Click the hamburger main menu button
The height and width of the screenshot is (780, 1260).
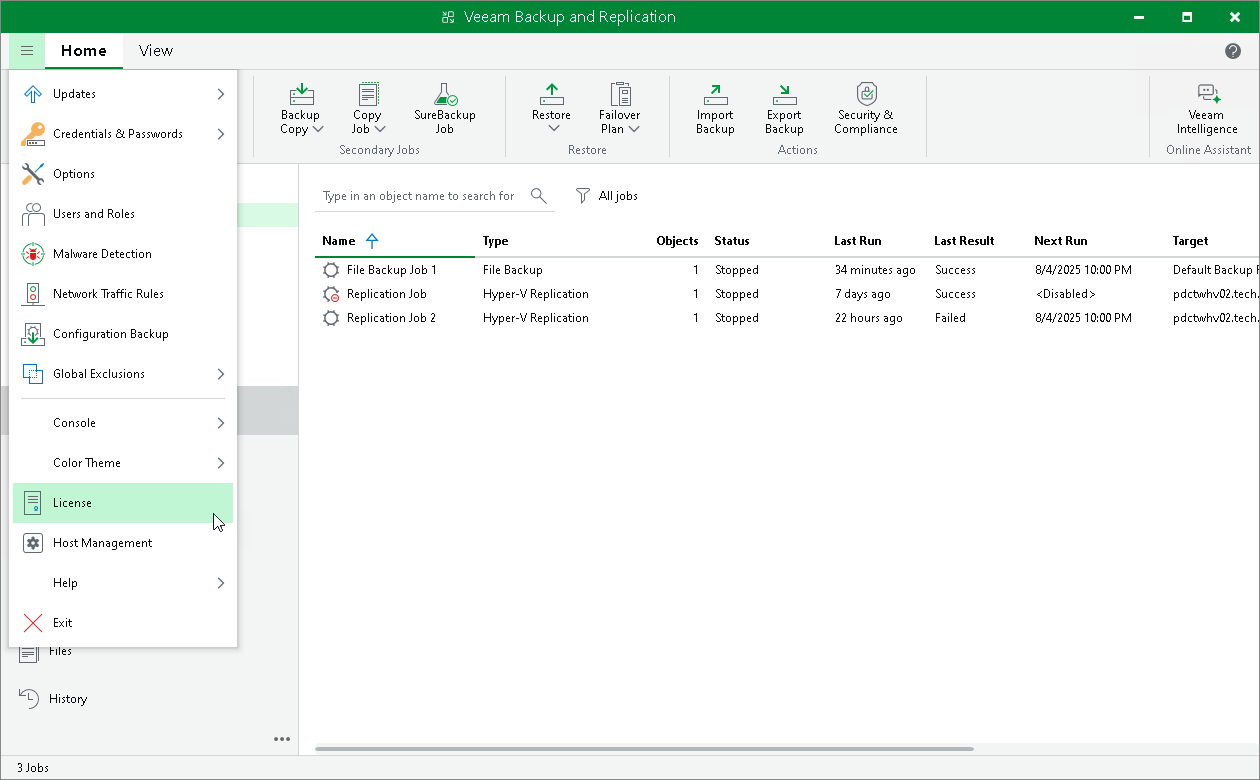27,51
